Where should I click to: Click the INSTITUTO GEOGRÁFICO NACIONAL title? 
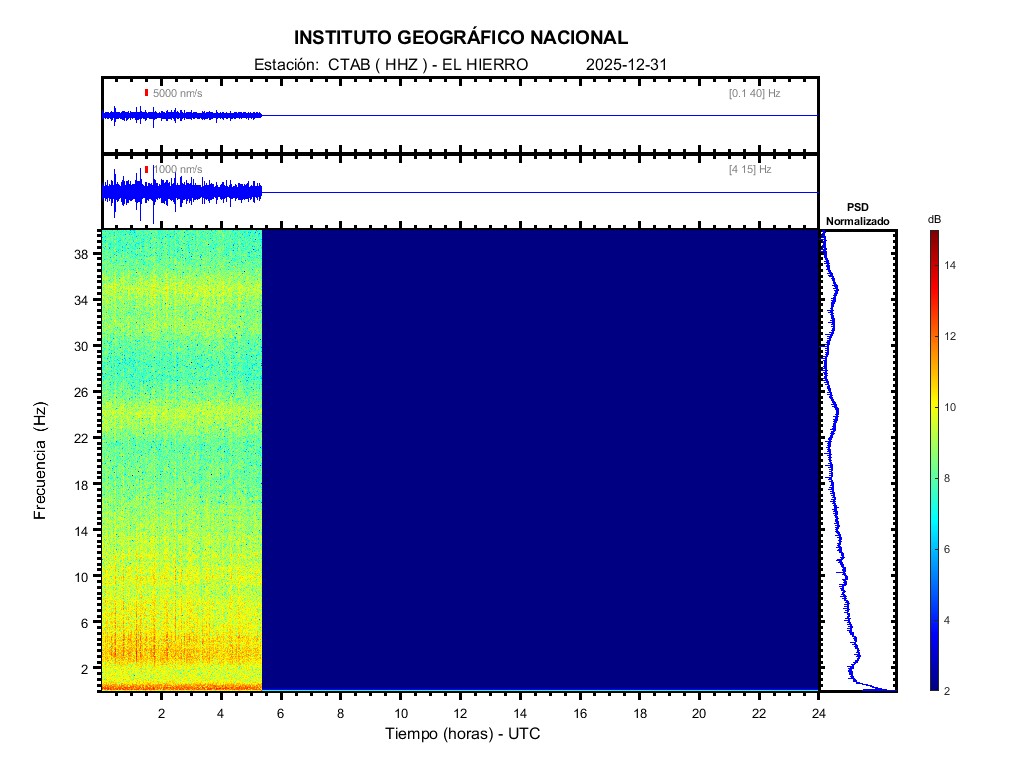tap(461, 38)
